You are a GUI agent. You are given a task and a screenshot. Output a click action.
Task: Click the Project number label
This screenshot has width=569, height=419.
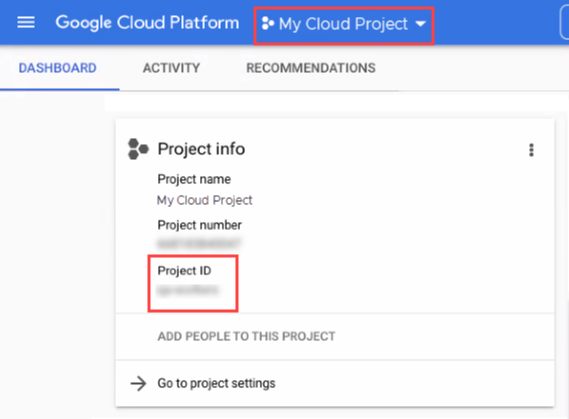[200, 225]
